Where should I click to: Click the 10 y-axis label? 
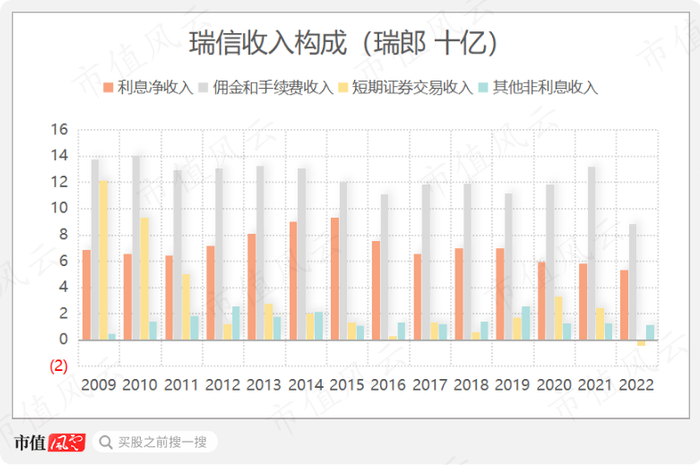tap(59, 208)
